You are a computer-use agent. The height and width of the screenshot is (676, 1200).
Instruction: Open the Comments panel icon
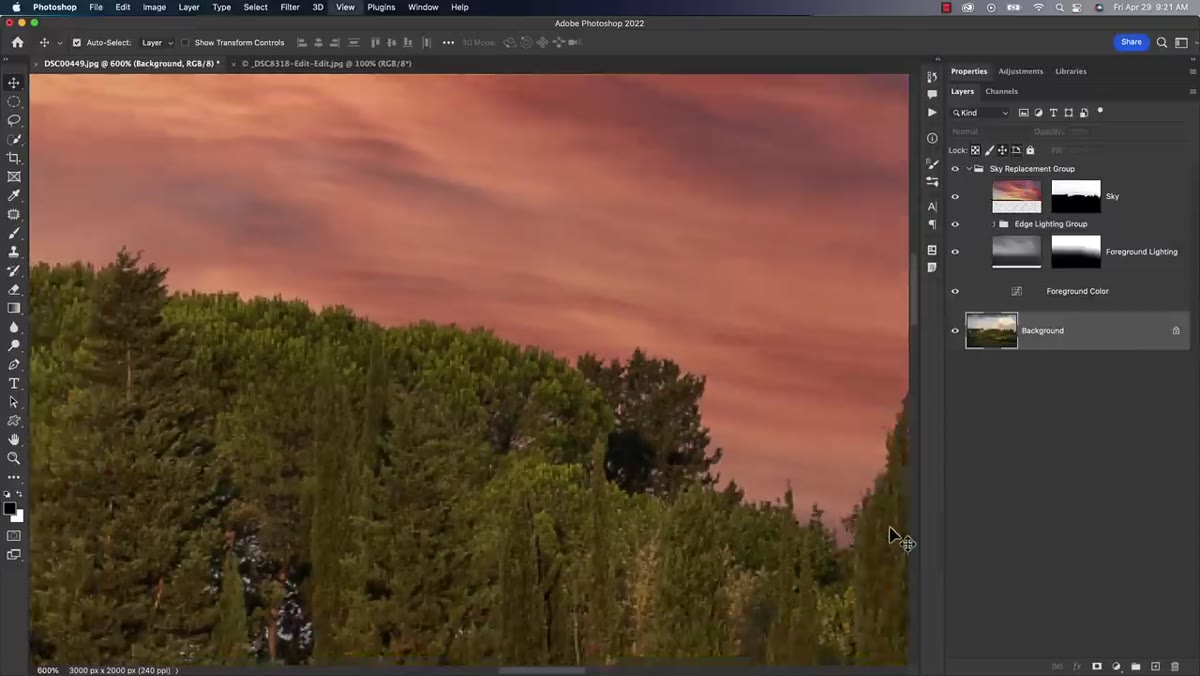coord(932,95)
